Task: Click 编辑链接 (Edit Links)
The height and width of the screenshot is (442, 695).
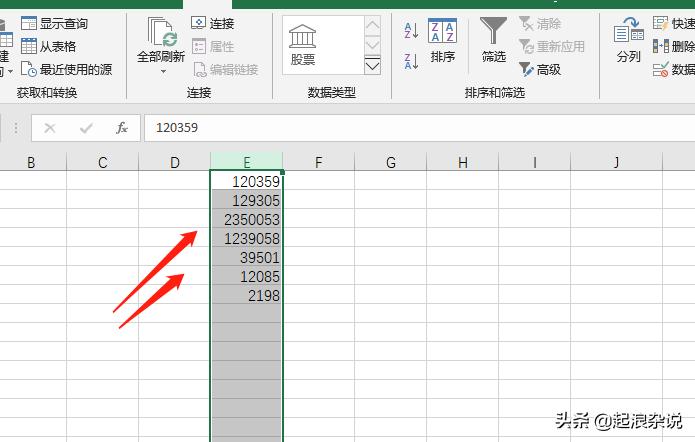Action: click(226, 70)
